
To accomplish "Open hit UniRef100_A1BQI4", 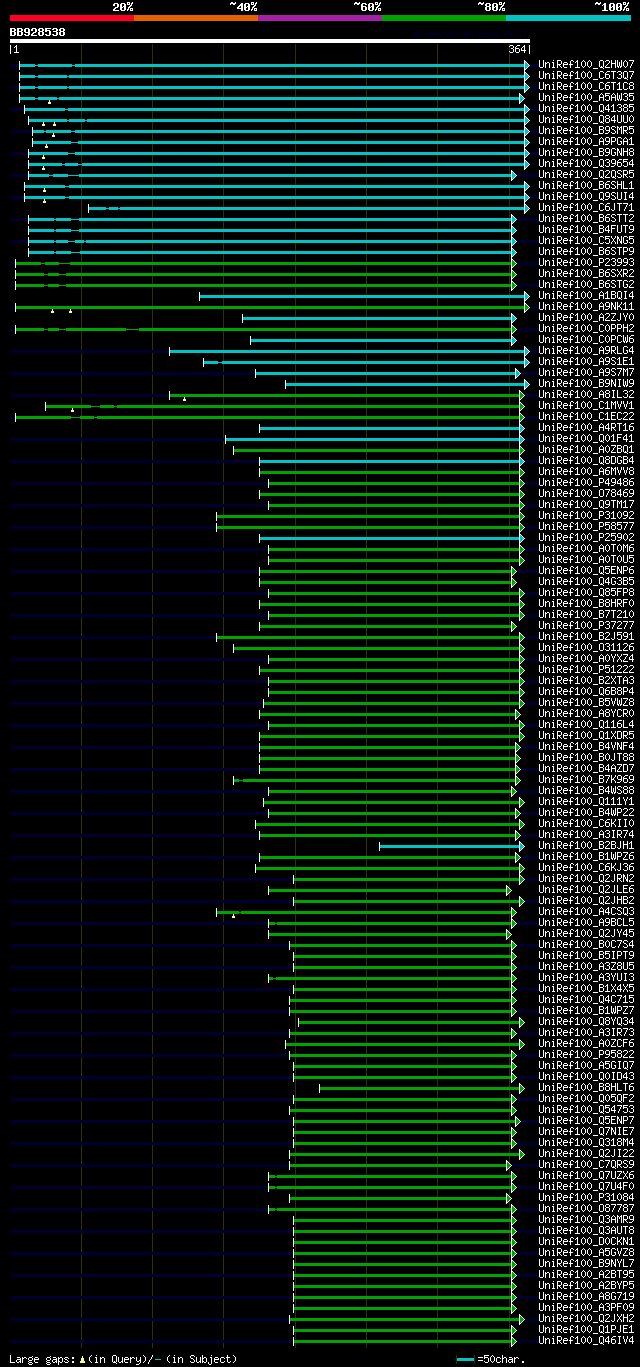I will tap(586, 295).
